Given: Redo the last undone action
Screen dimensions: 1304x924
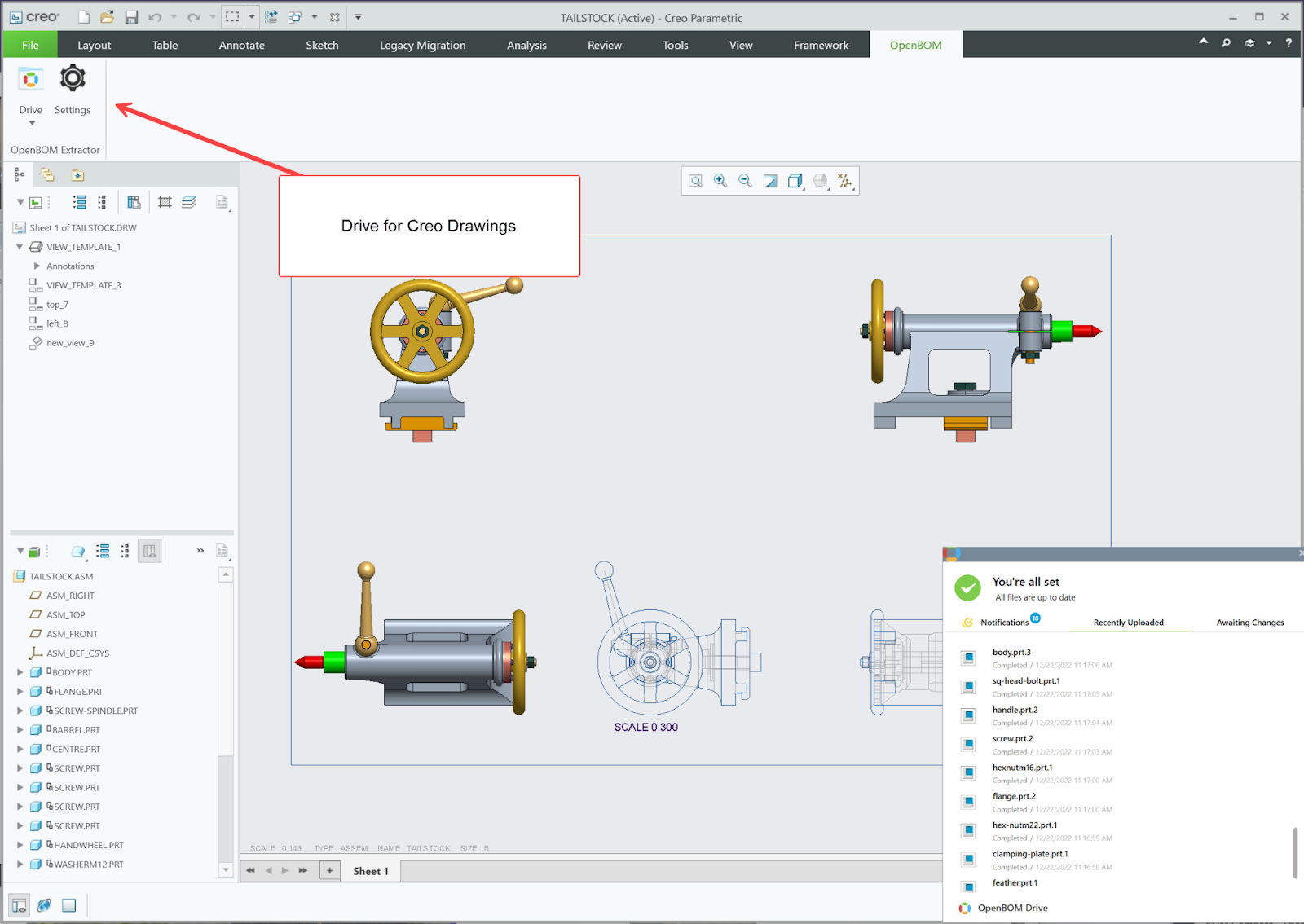Looking at the screenshot, I should pyautogui.click(x=193, y=17).
